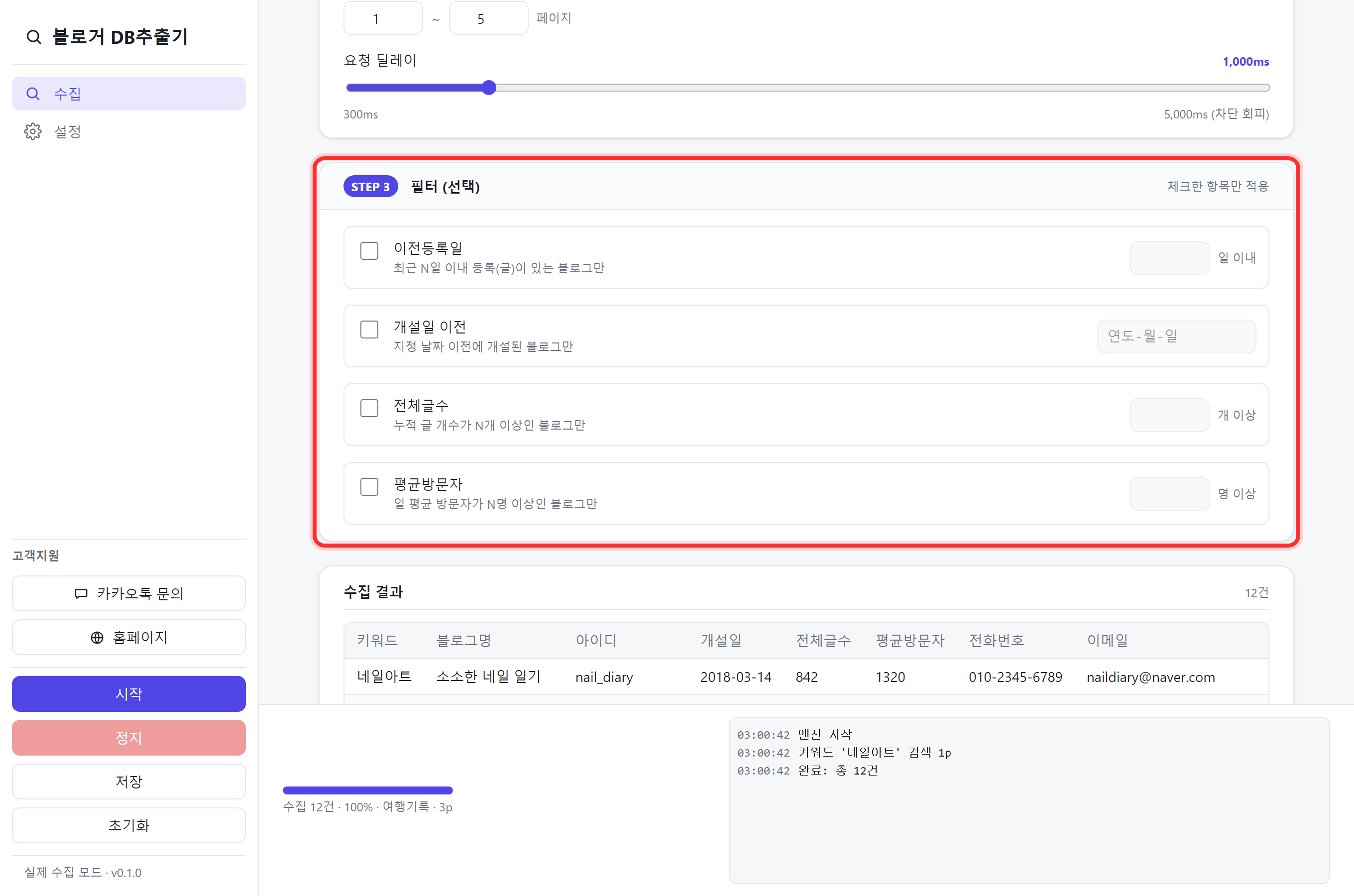The height and width of the screenshot is (896, 1354).
Task: Open the 수집 menu item
Action: pos(129,94)
